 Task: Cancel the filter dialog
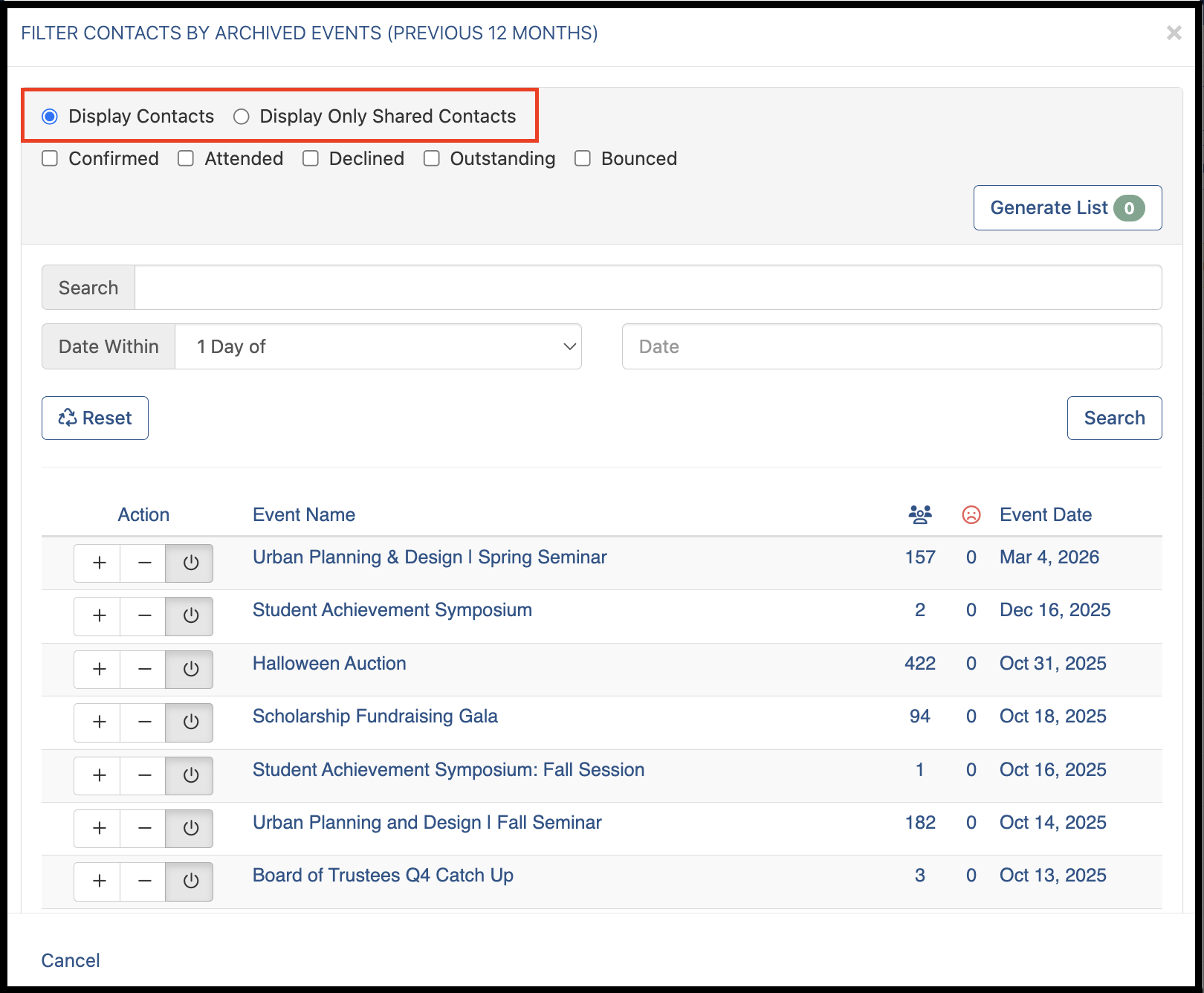click(71, 960)
